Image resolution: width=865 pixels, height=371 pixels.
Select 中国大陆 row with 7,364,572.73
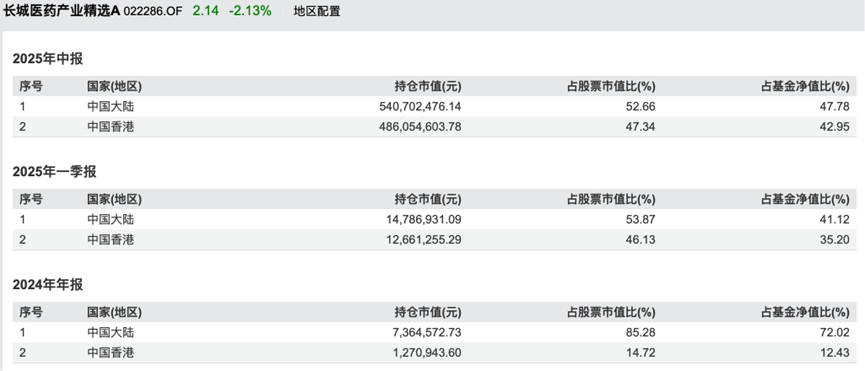[x=431, y=332]
